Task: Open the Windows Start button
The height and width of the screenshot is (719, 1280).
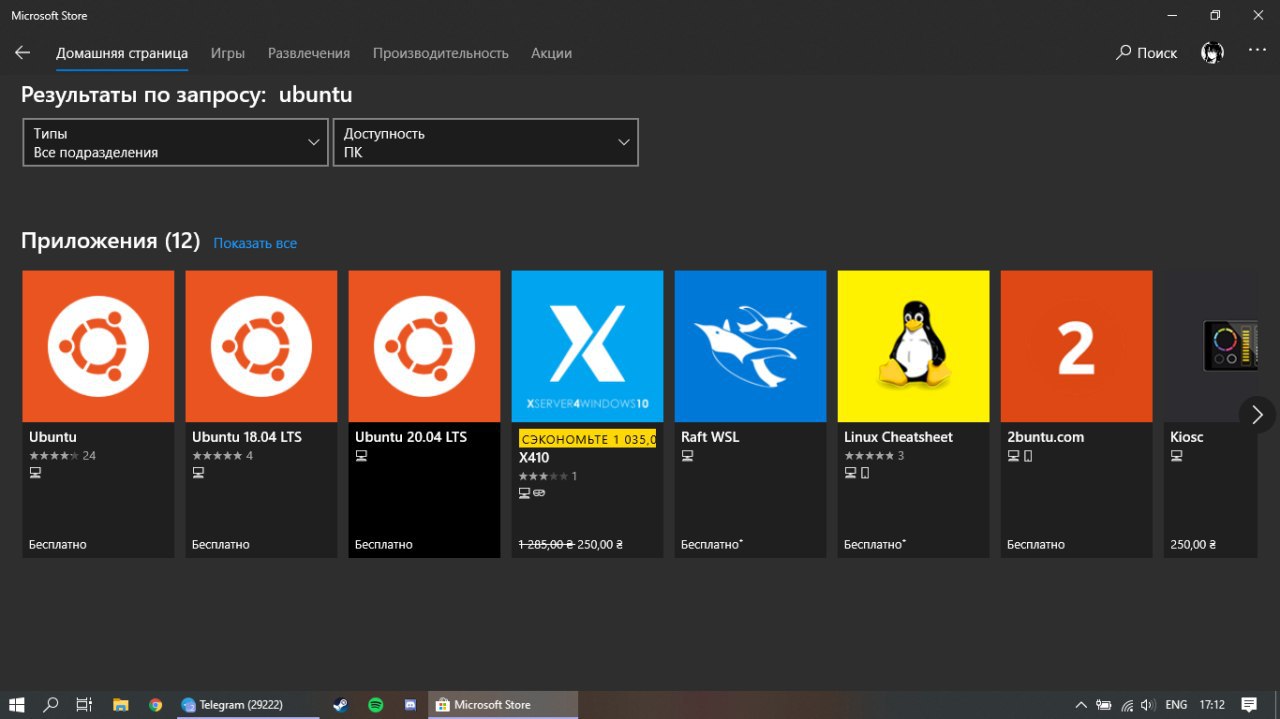Action: point(17,705)
